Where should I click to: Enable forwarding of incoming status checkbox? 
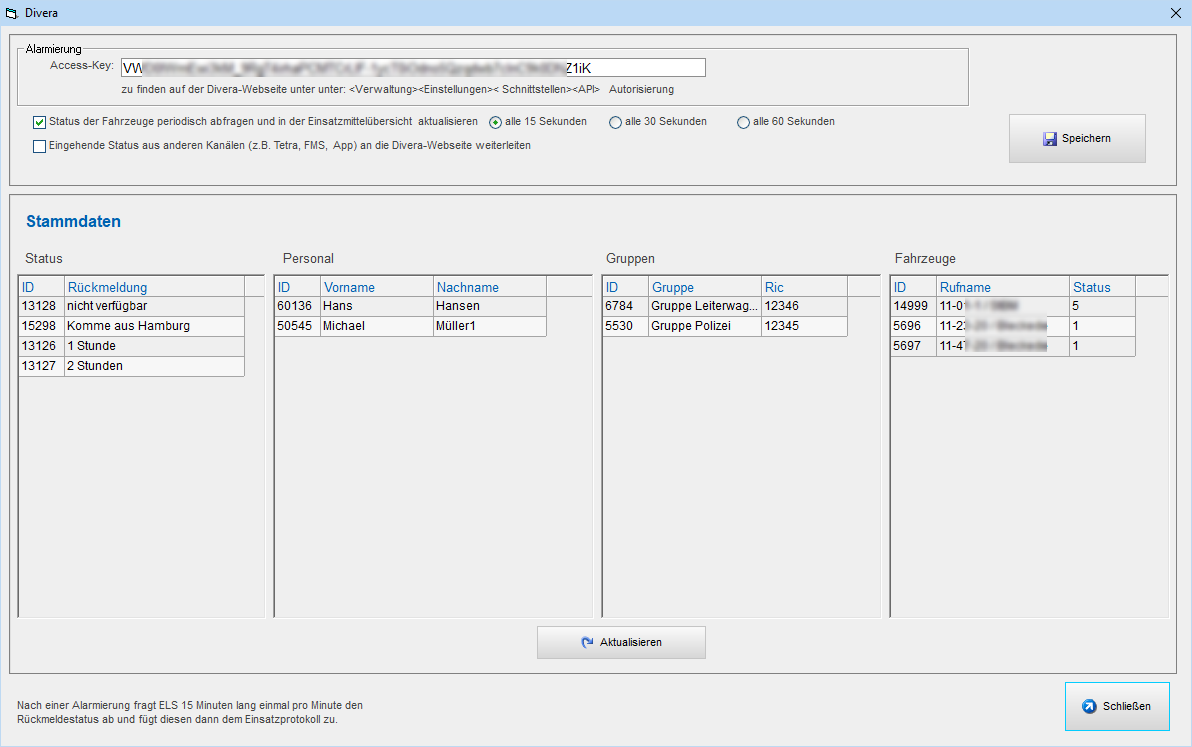coord(40,146)
